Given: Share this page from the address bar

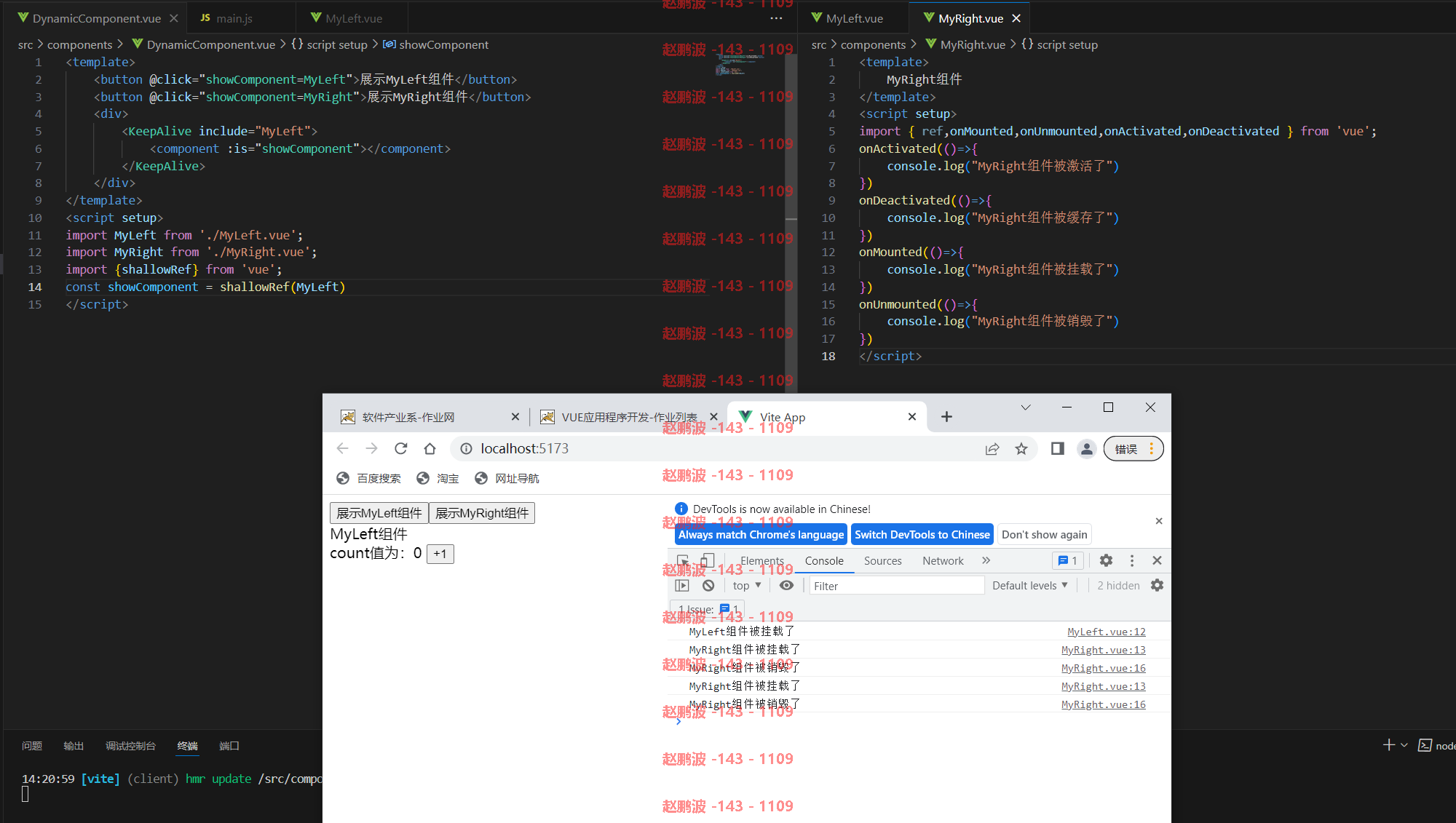Looking at the screenshot, I should pos(992,449).
